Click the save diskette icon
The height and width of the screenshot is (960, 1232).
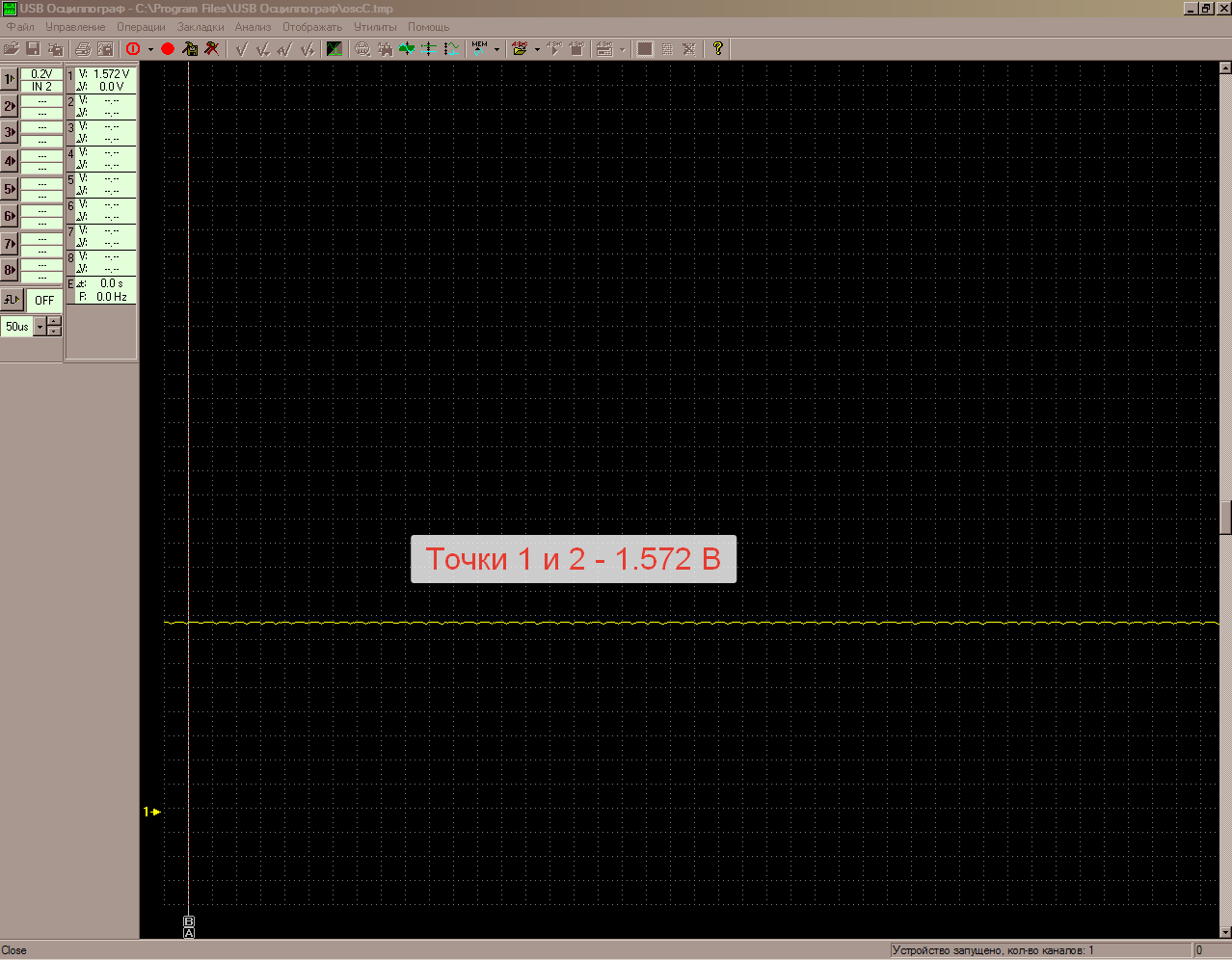(x=33, y=48)
